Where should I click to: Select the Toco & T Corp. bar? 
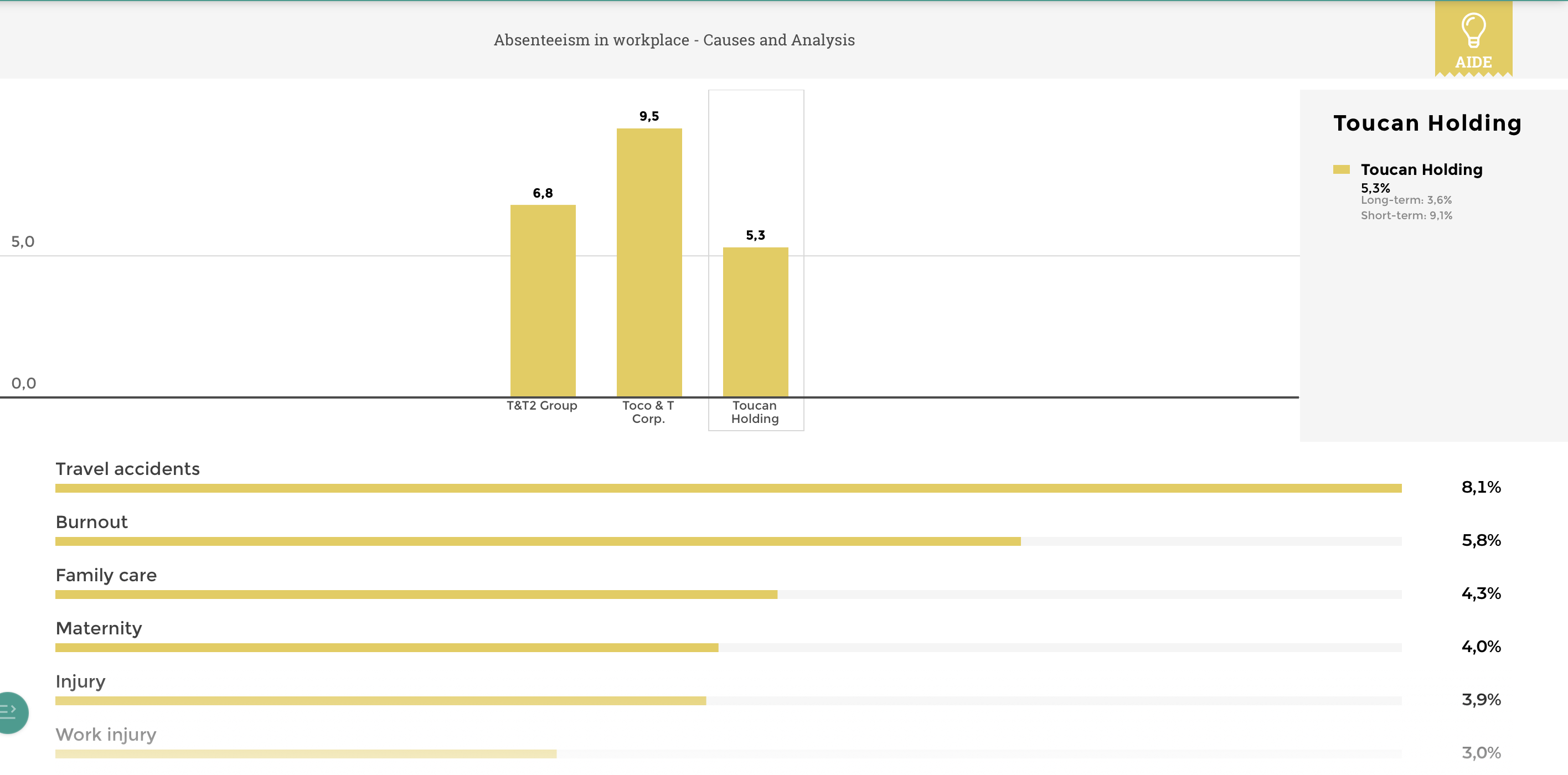point(649,262)
